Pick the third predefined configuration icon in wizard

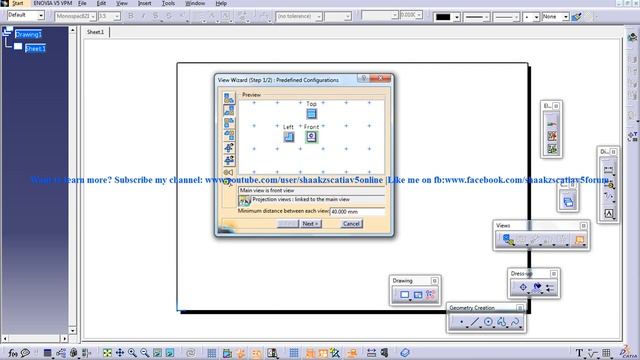tap(229, 122)
